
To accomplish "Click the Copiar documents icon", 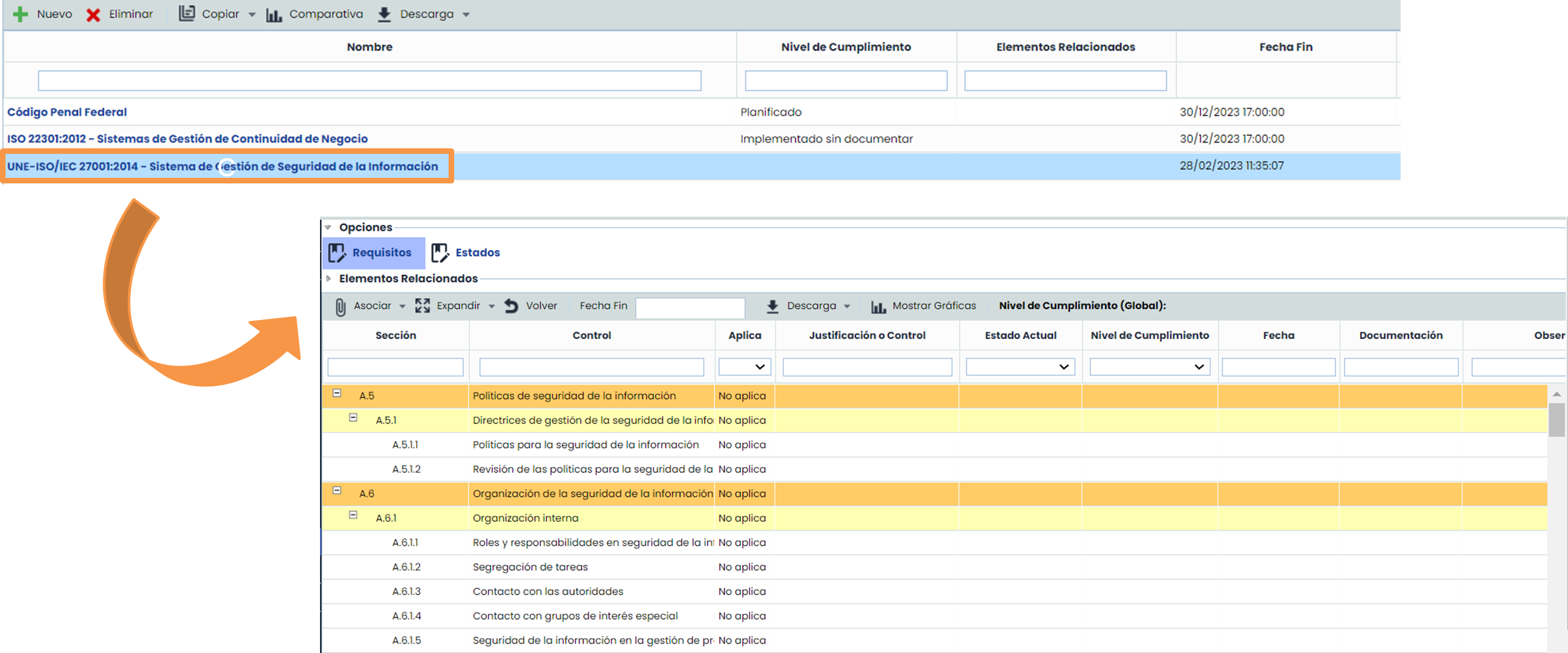I will [186, 14].
